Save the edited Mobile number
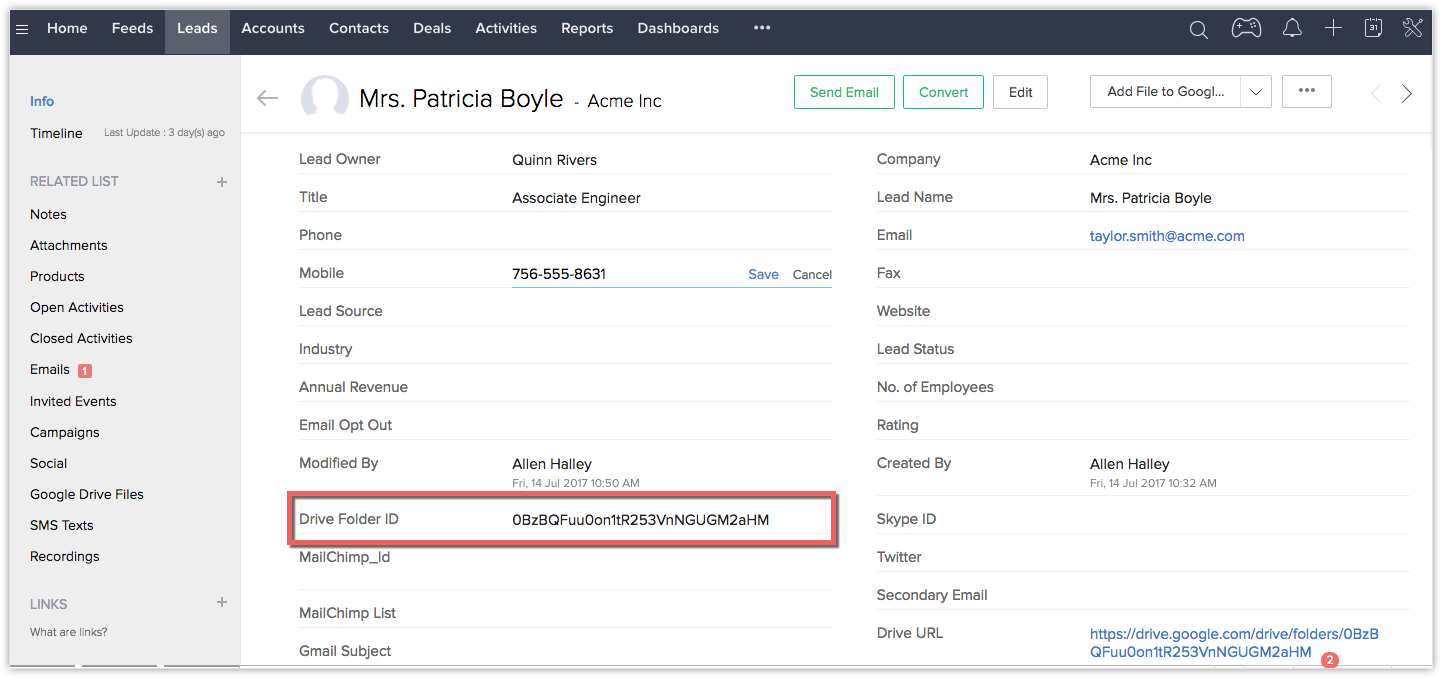The height and width of the screenshot is (678, 1442). tap(763, 274)
